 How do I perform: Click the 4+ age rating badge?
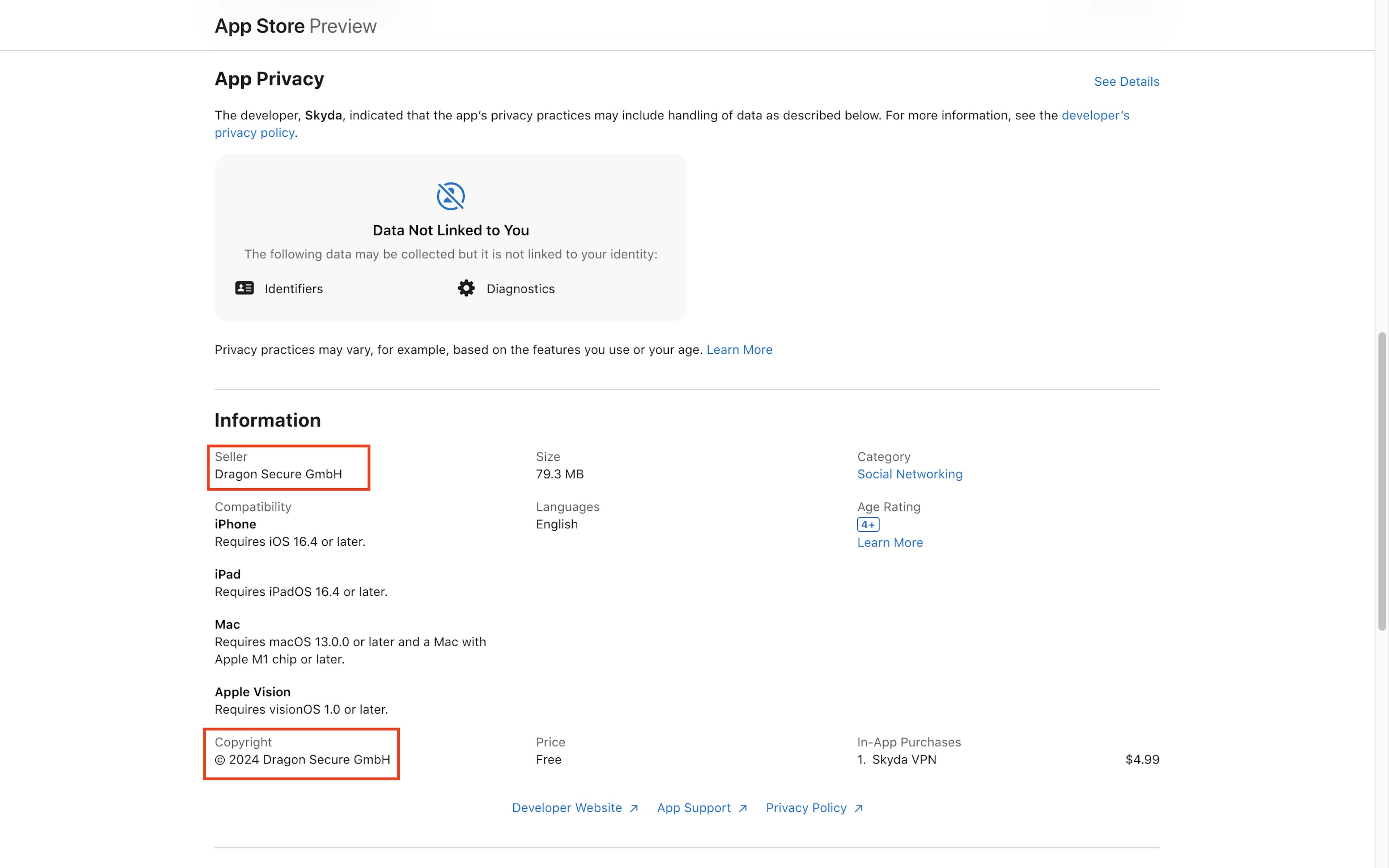pyautogui.click(x=868, y=524)
